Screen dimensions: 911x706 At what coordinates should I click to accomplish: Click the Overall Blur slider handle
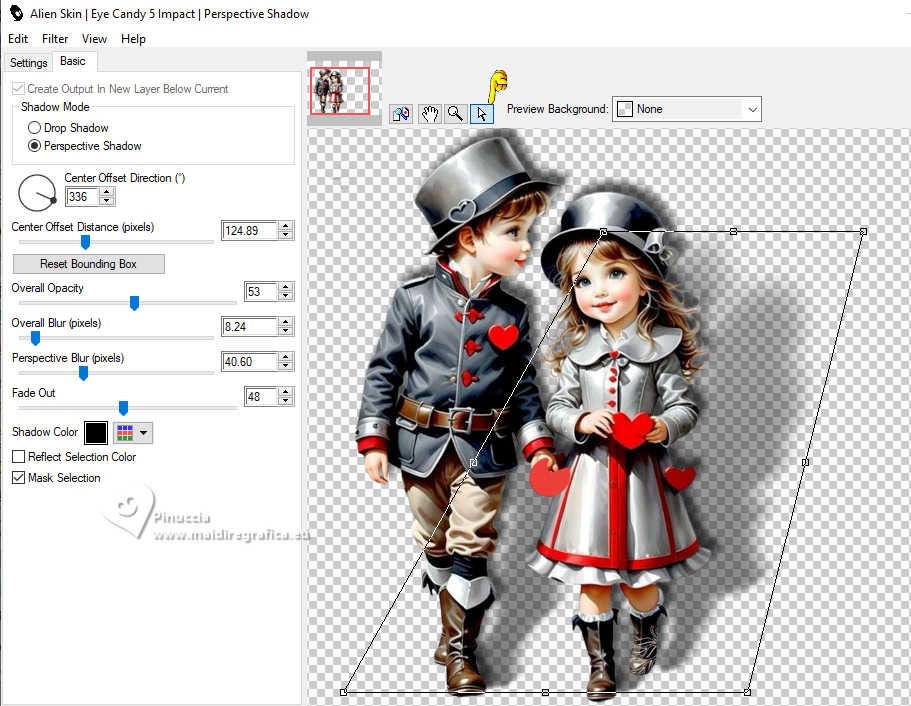point(35,338)
